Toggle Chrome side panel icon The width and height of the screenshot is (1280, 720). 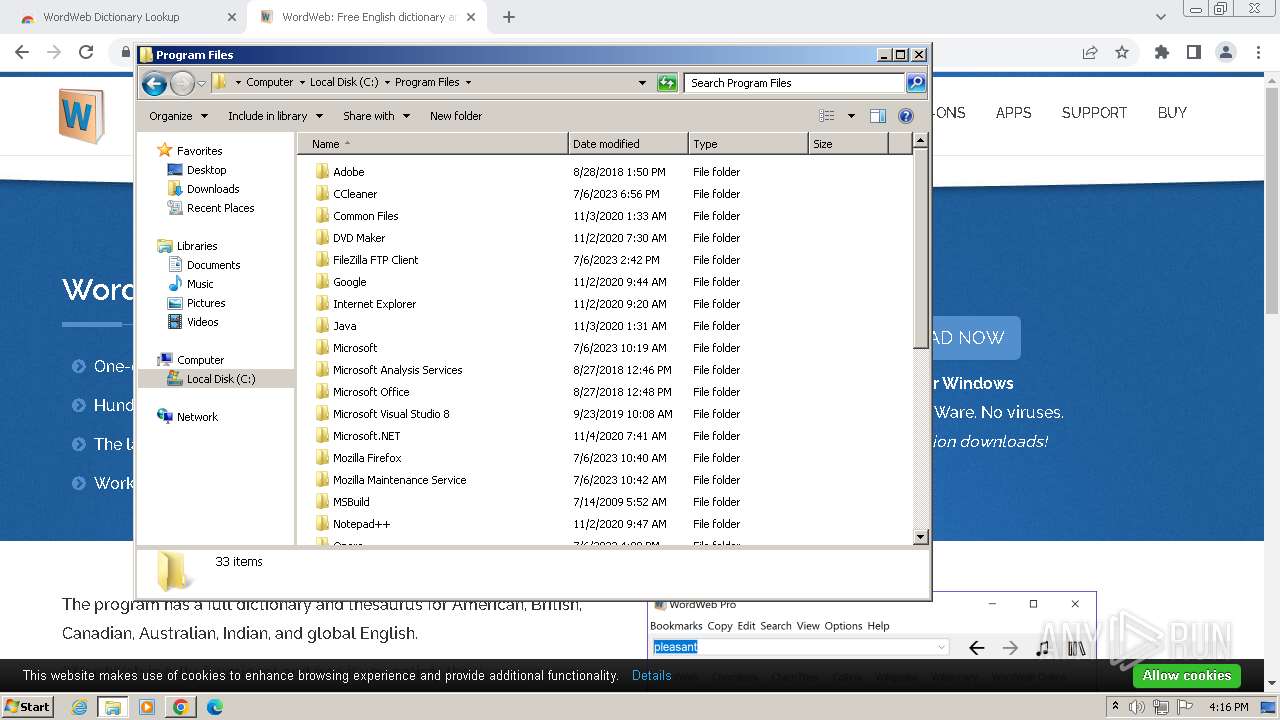1193,52
